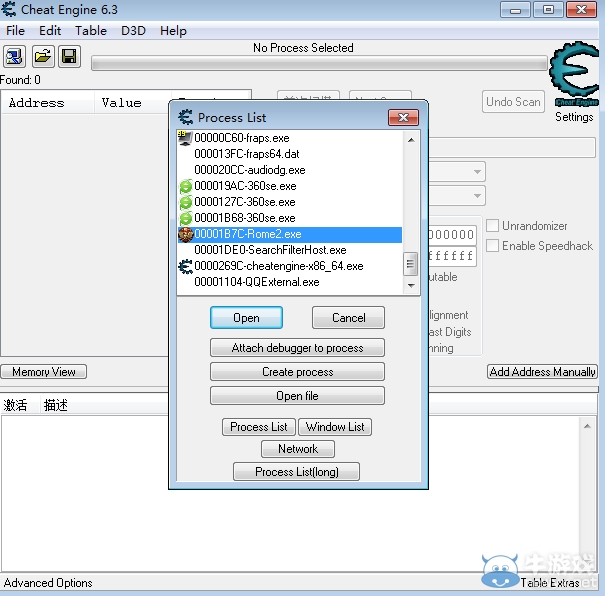Click the Open file button
This screenshot has height=596, width=605.
(x=297, y=395)
